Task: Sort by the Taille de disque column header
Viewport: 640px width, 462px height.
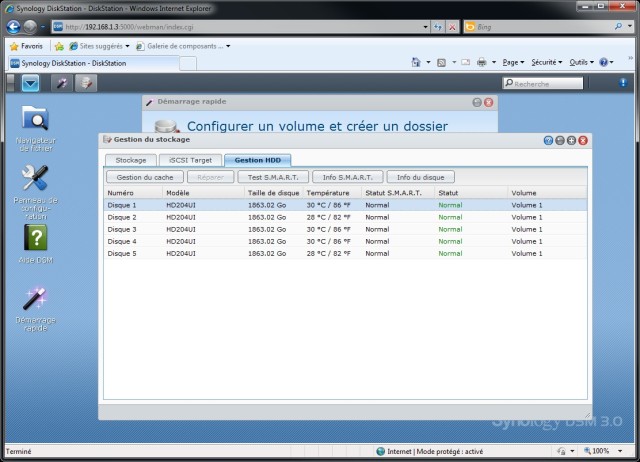Action: [273, 193]
